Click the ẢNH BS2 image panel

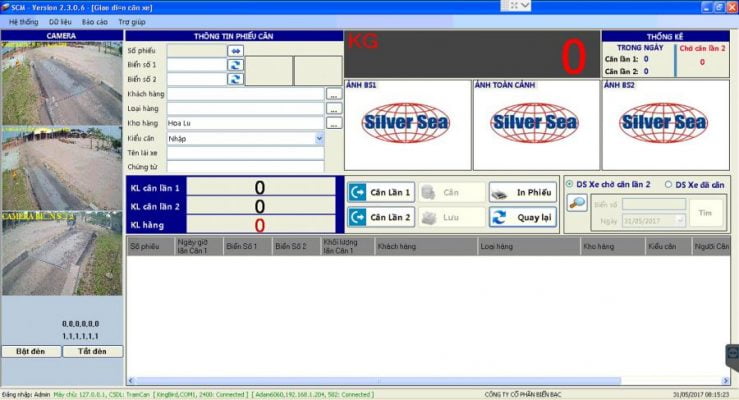tap(665, 125)
